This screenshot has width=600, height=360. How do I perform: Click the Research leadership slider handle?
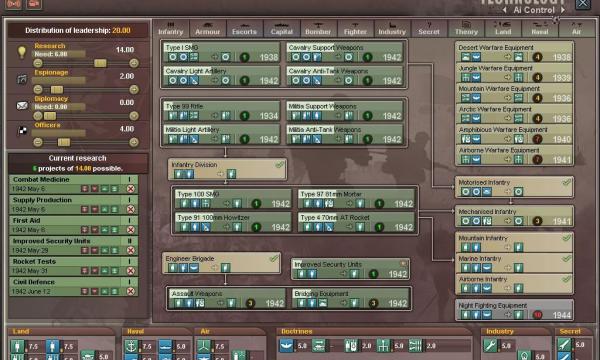click(100, 63)
